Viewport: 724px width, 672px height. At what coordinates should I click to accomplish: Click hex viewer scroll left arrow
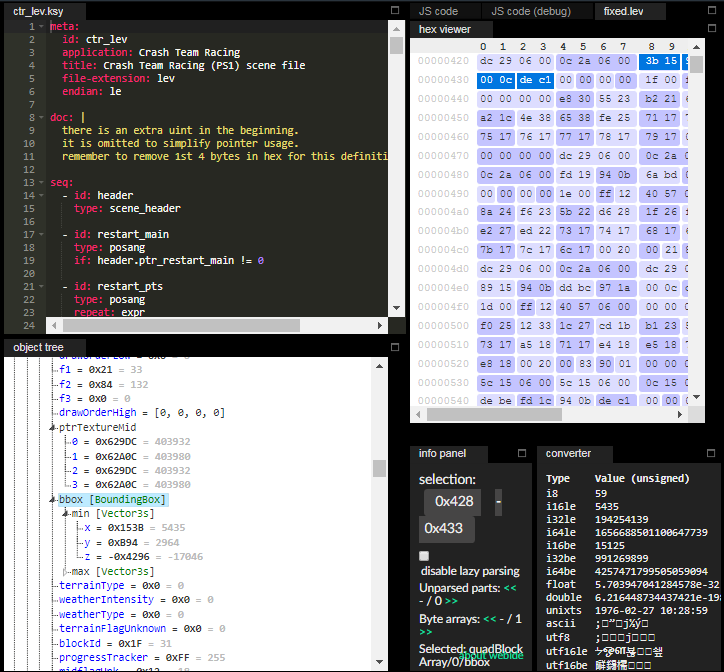419,415
